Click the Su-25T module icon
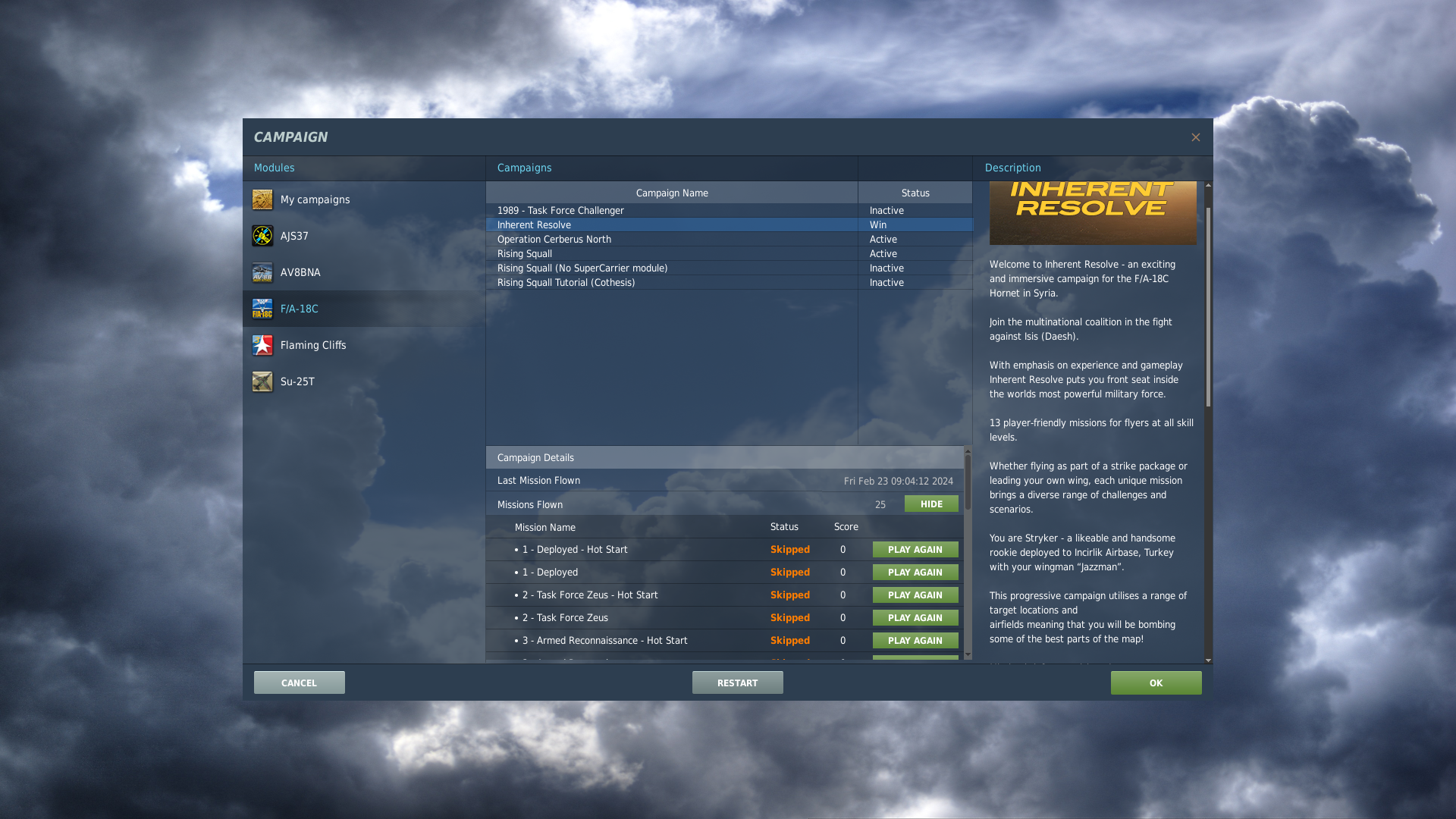The width and height of the screenshot is (1456, 819). tap(262, 381)
